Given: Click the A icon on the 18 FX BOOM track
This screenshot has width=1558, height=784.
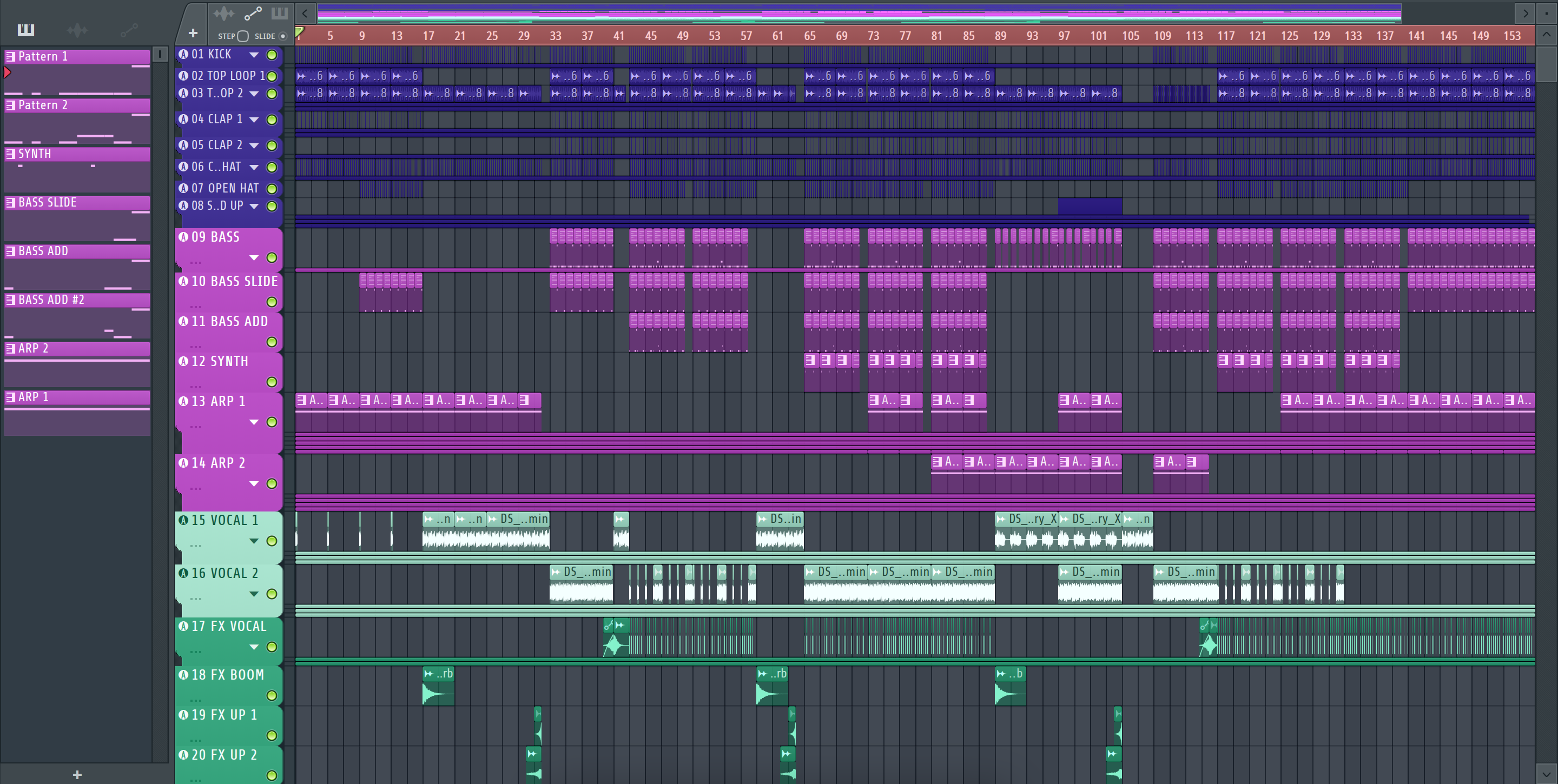Looking at the screenshot, I should point(183,675).
